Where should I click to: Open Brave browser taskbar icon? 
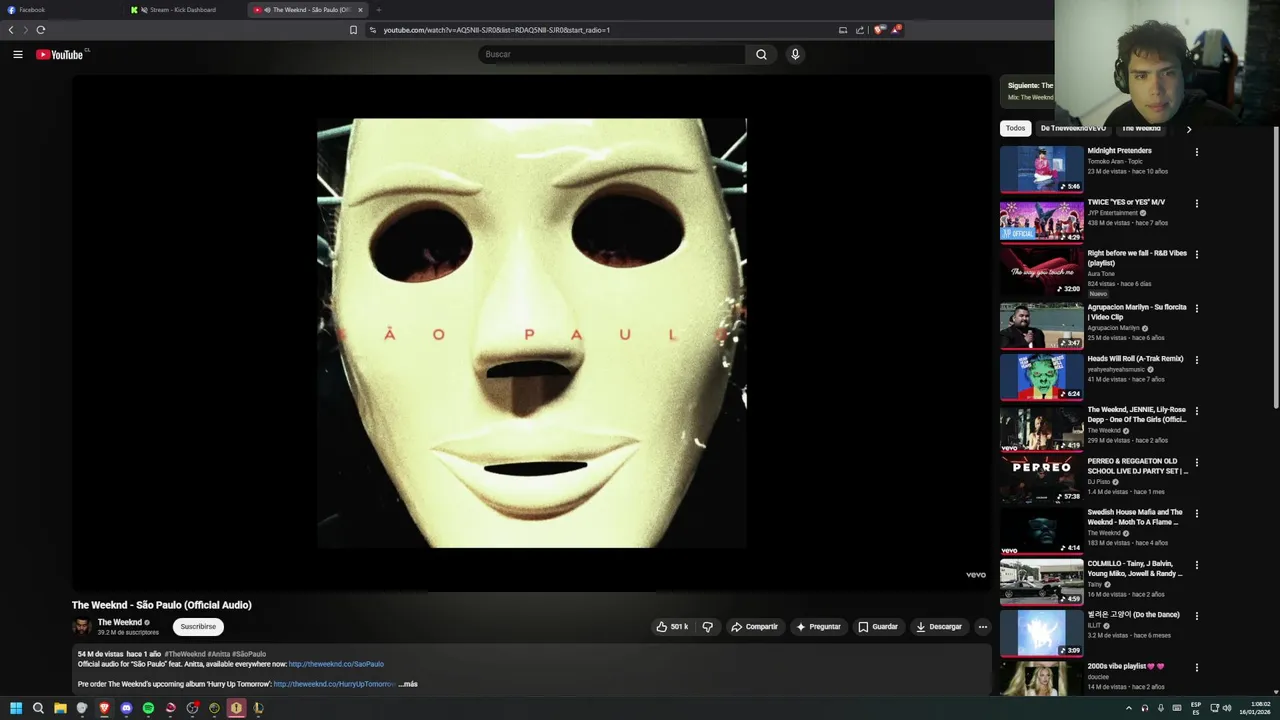104,708
